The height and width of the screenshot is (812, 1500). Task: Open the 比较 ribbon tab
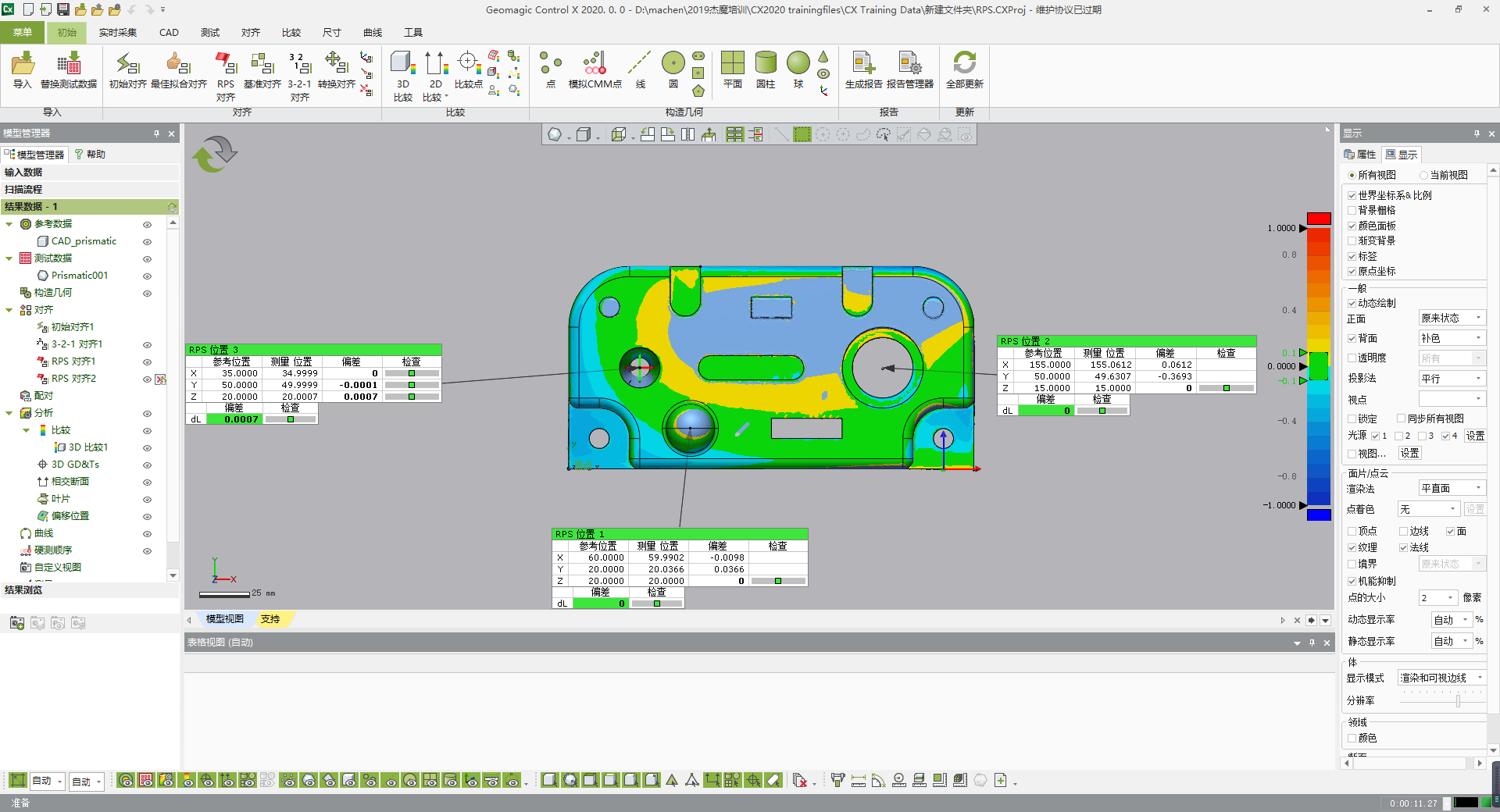coord(291,33)
